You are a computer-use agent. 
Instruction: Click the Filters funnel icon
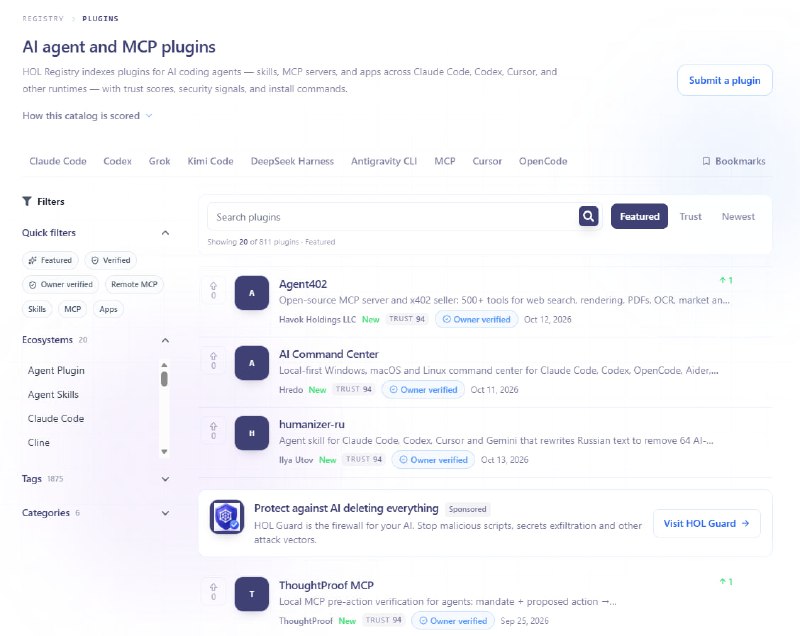(x=27, y=201)
